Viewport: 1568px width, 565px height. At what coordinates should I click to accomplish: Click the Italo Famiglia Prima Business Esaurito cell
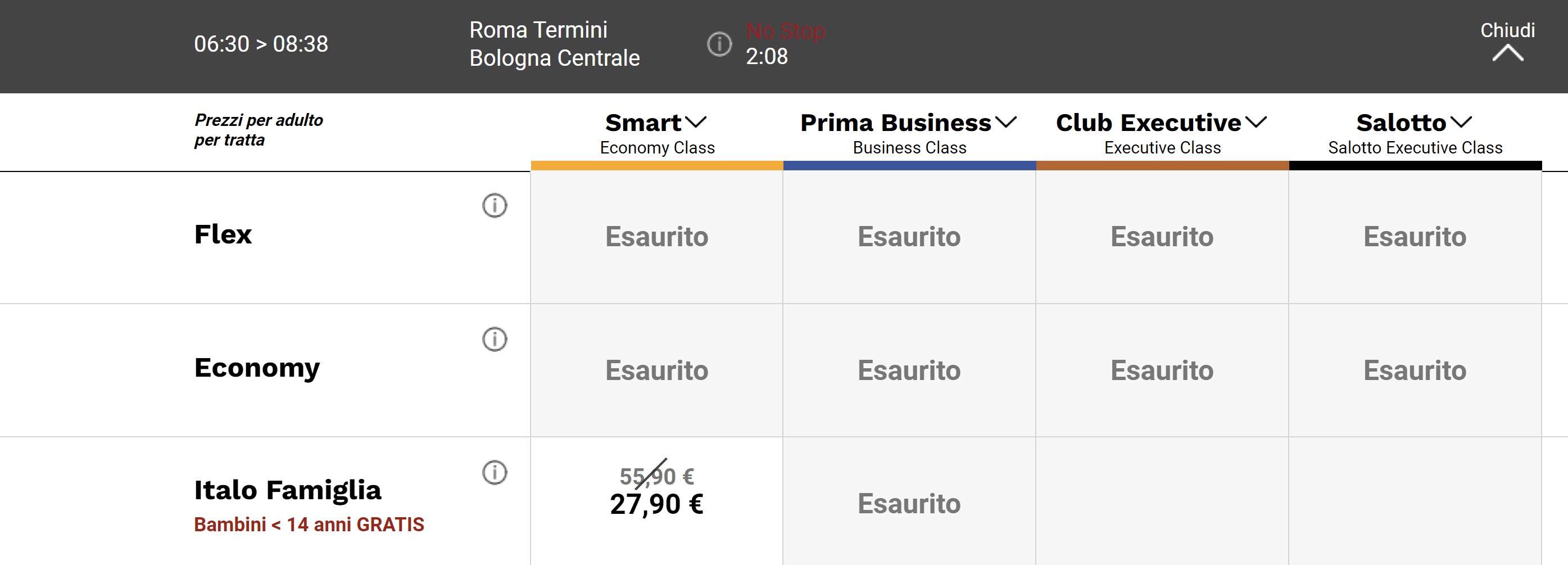coord(909,504)
